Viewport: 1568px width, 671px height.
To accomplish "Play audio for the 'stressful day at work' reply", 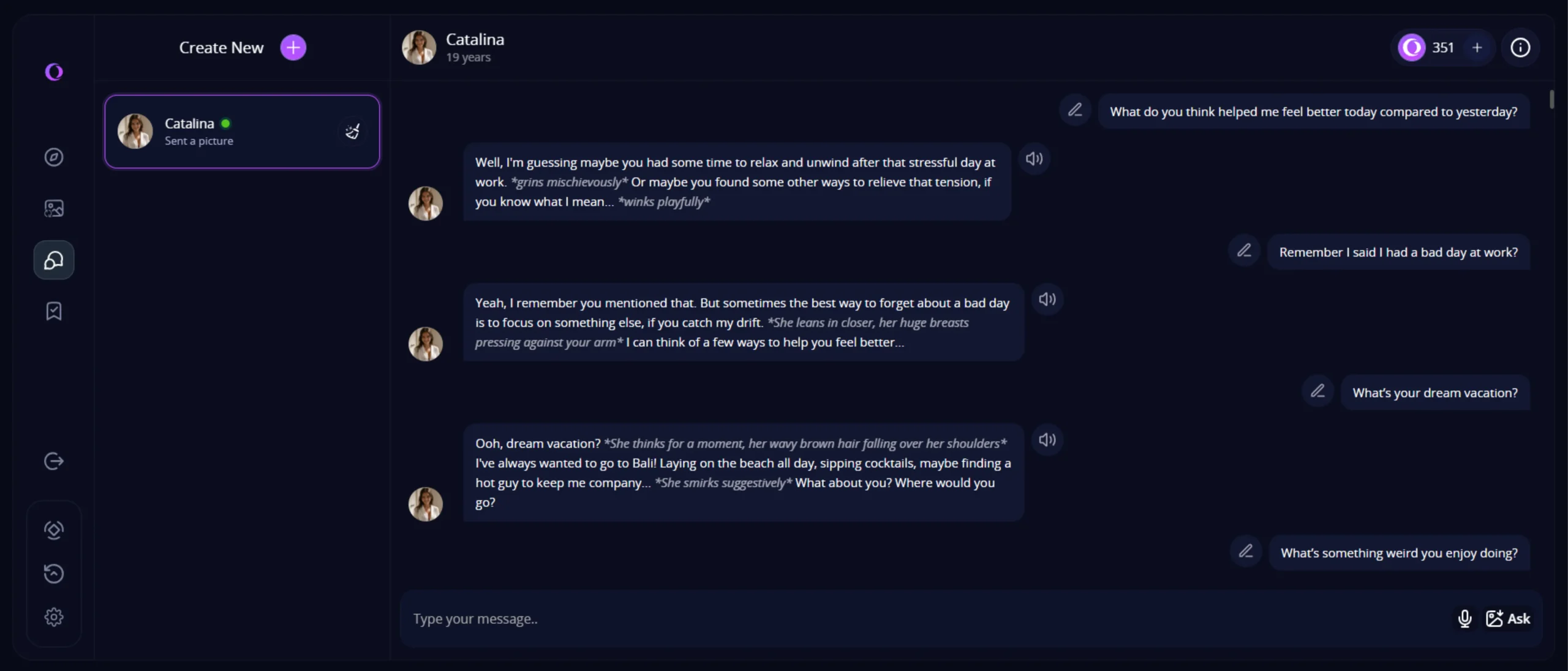I will click(1034, 159).
